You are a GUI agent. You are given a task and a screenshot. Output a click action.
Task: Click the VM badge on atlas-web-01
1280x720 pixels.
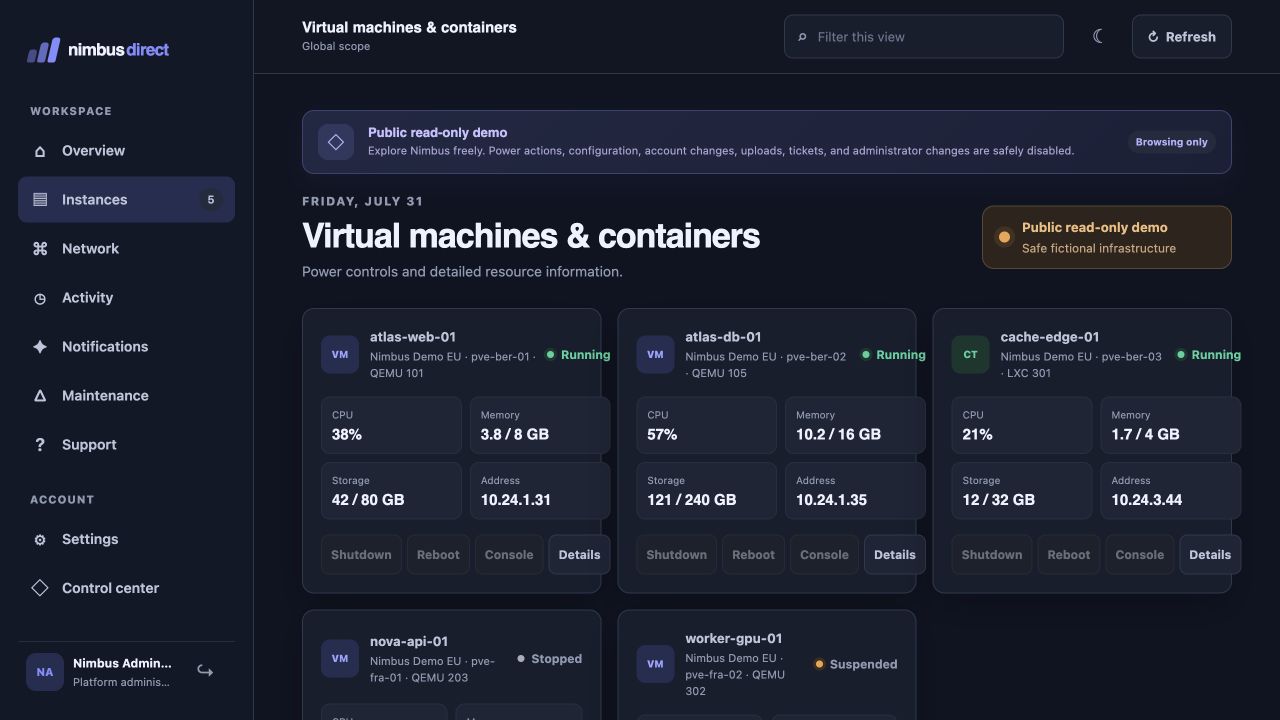pos(340,355)
